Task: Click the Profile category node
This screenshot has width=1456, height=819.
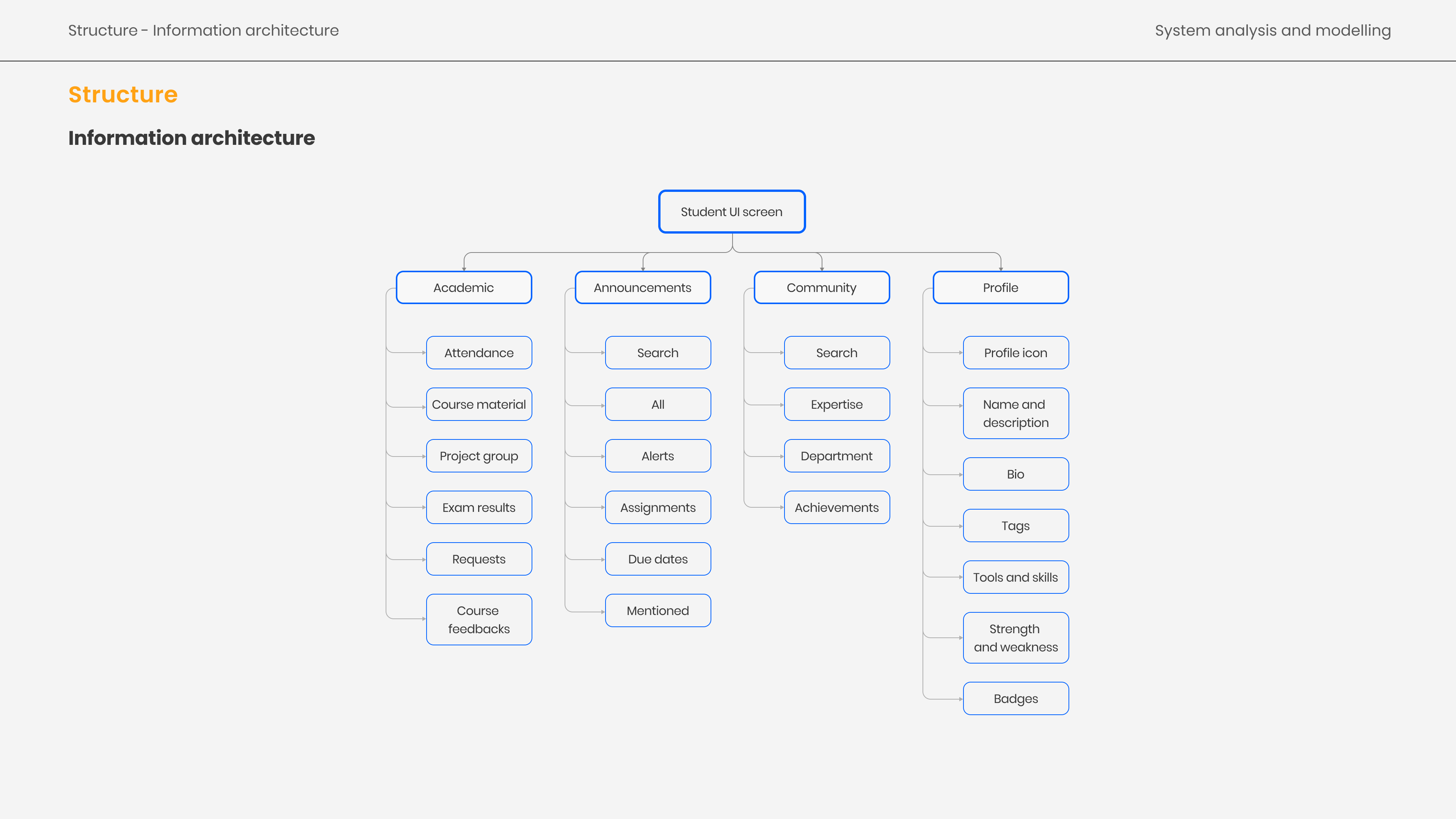Action: pyautogui.click(x=1000, y=287)
